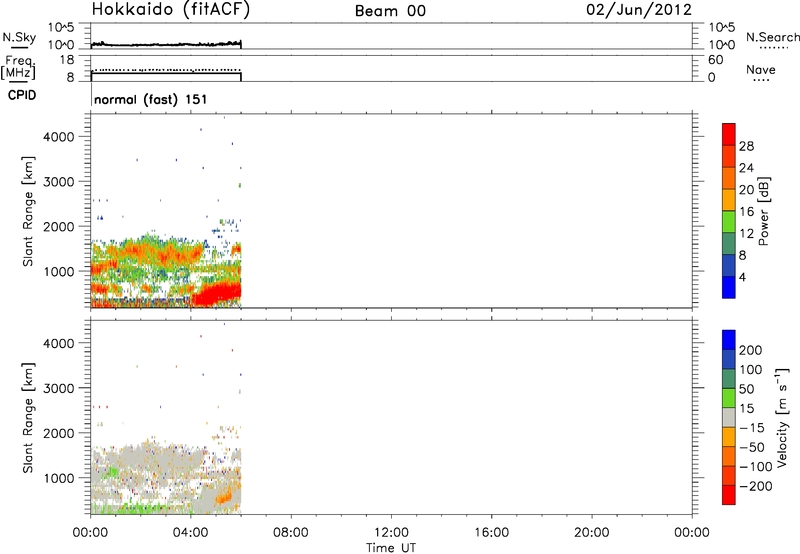The image size is (800, 554).
Task: Click the 200 label on the velocity colorbar
Action: (751, 350)
